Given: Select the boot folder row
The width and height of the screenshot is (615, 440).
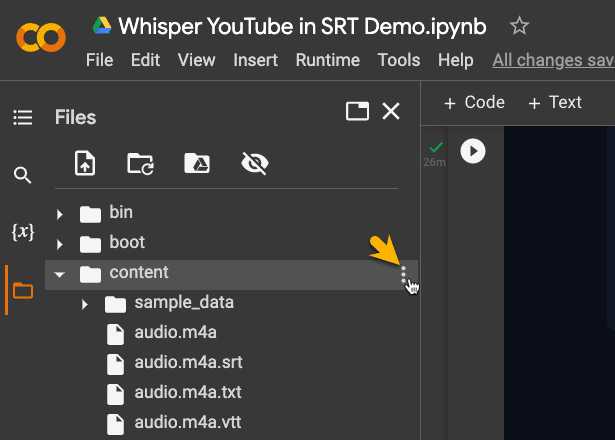Looking at the screenshot, I should (x=231, y=243).
